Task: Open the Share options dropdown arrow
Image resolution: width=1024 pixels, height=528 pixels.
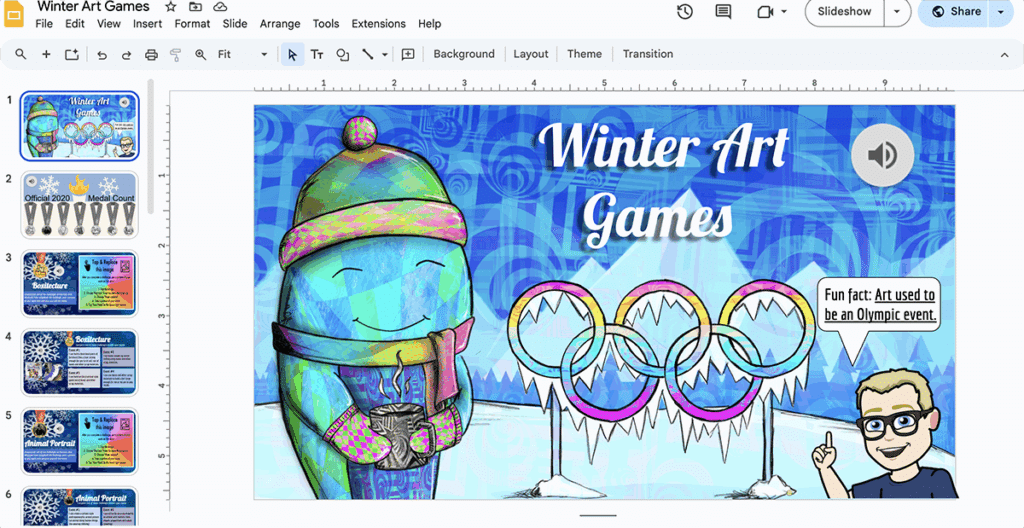Action: coord(1000,12)
